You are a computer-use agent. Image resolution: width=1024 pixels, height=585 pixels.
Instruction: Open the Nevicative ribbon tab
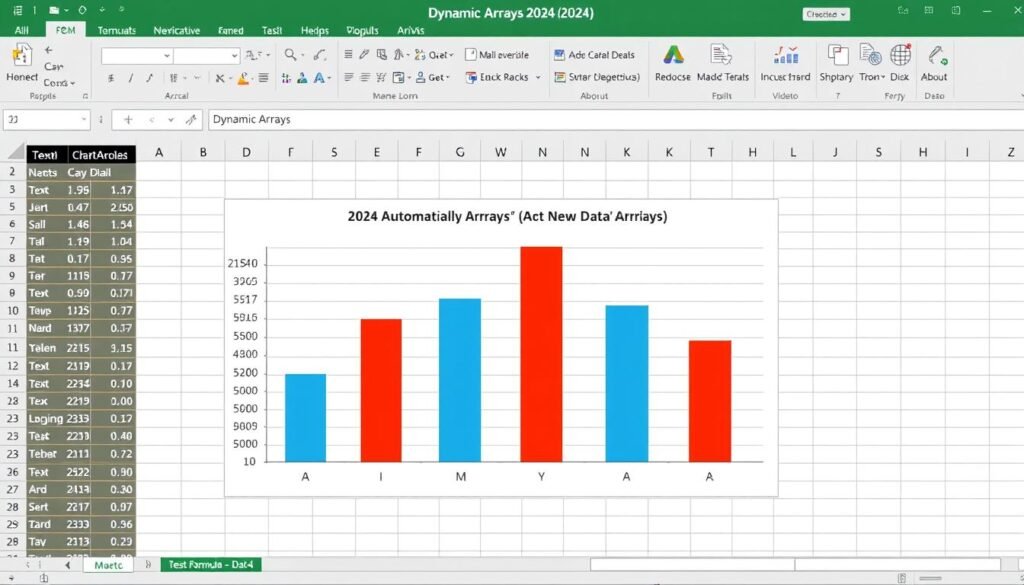pyautogui.click(x=176, y=30)
